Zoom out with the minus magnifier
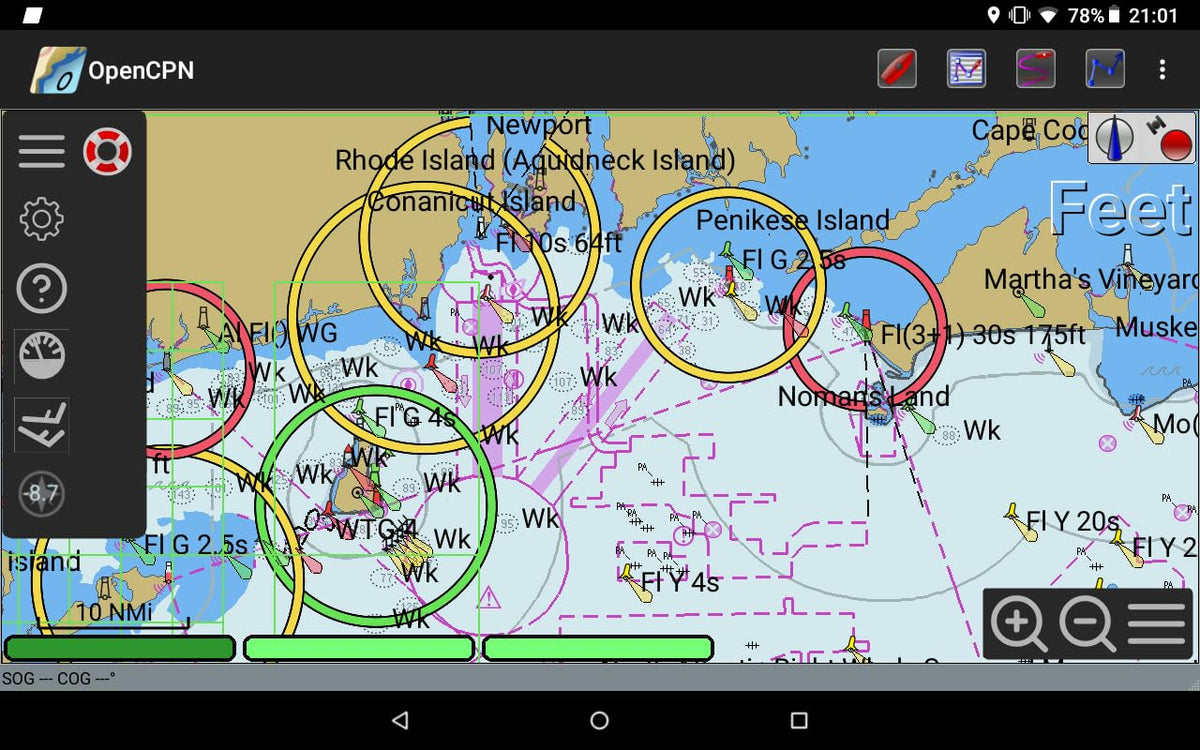 tap(1087, 625)
